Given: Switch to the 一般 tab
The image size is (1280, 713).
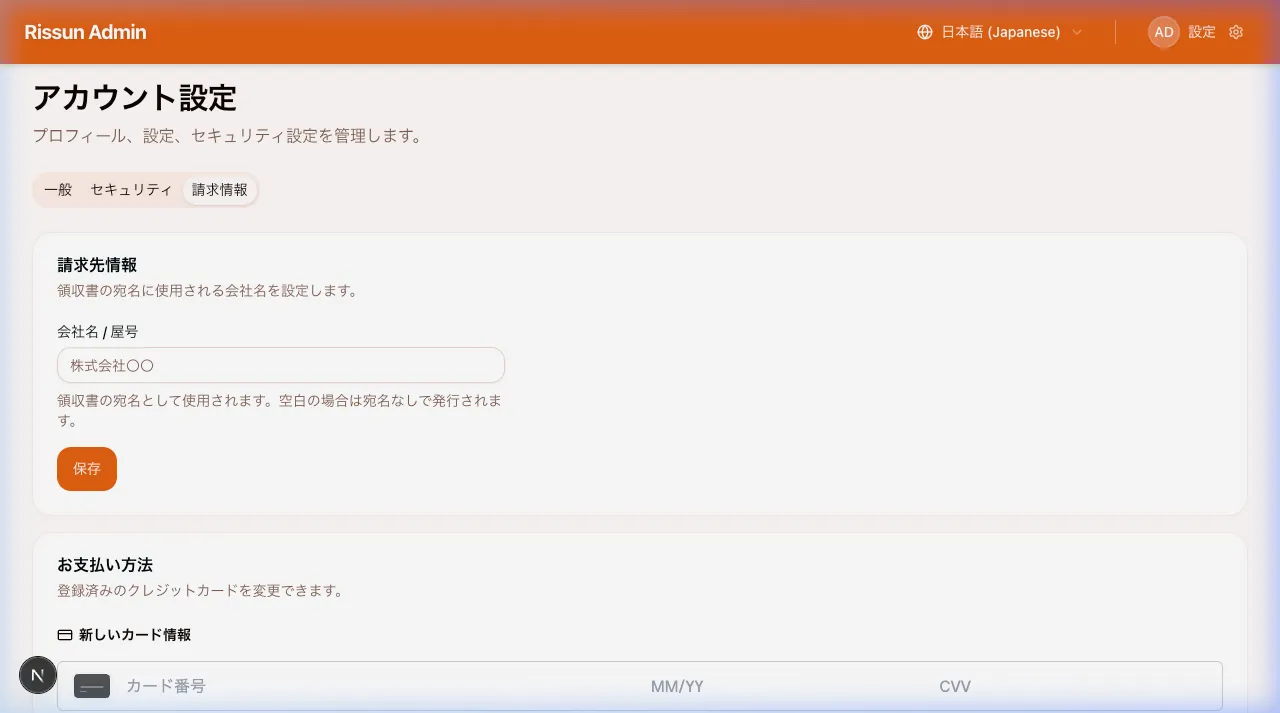Looking at the screenshot, I should pyautogui.click(x=58, y=189).
